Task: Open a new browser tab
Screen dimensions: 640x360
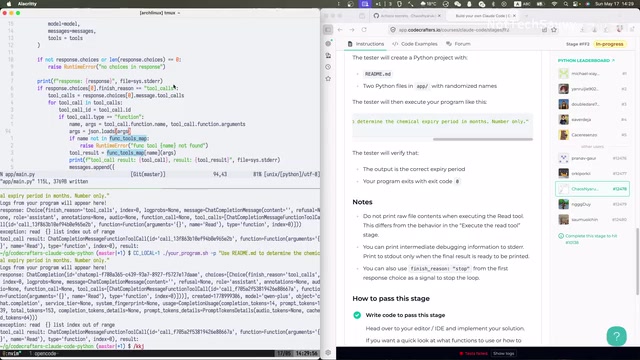Action: click(527, 16)
